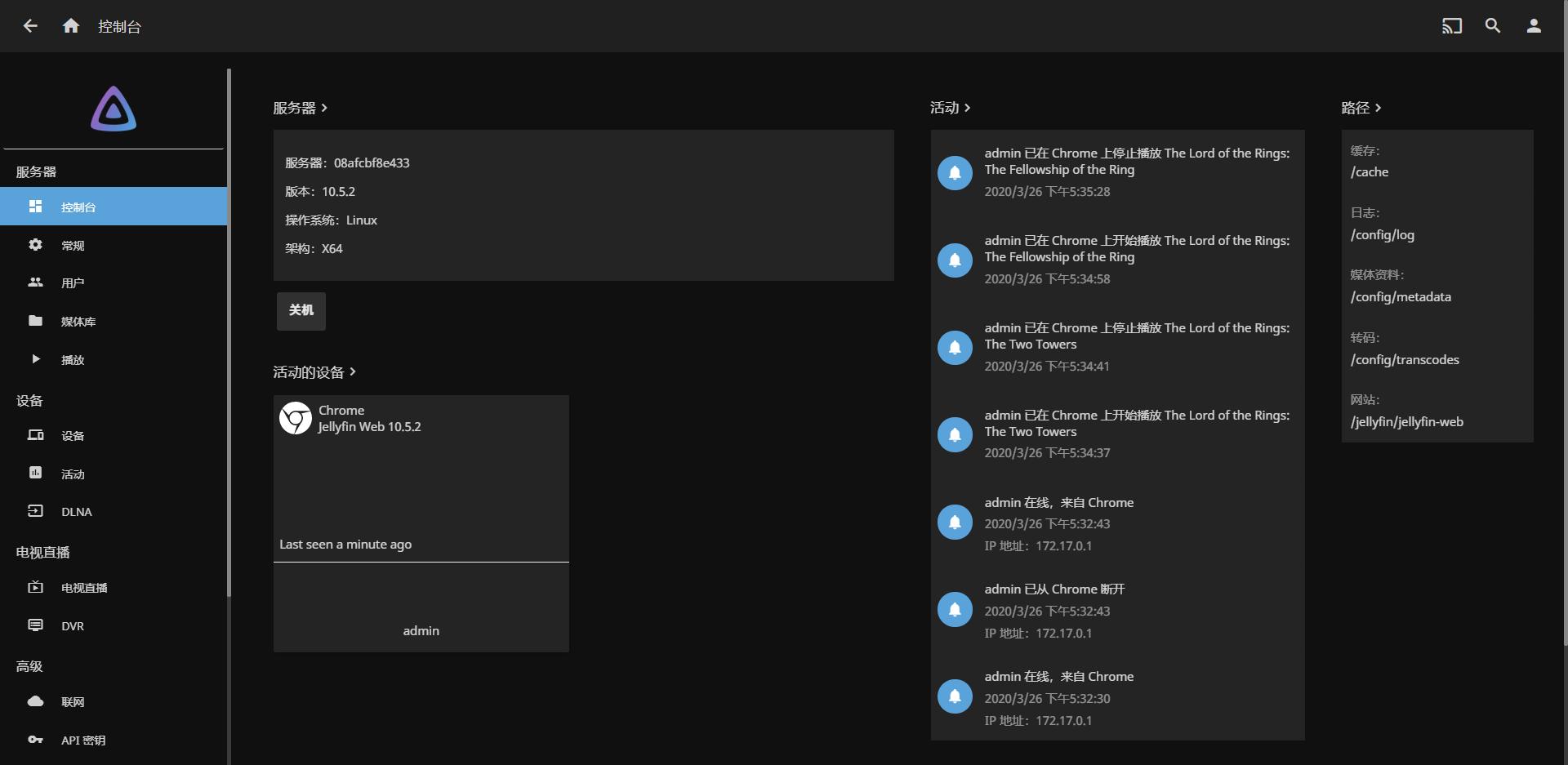This screenshot has height=765, width=1568.
Task: Open DLNA settings in sidebar
Action: click(76, 512)
